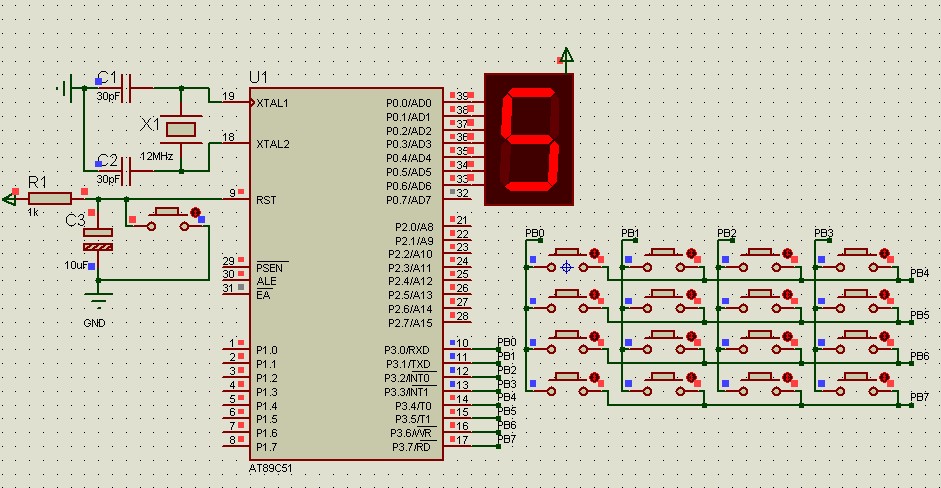
Task: Click the electrolytic capacitor C3
Action: pos(98,239)
